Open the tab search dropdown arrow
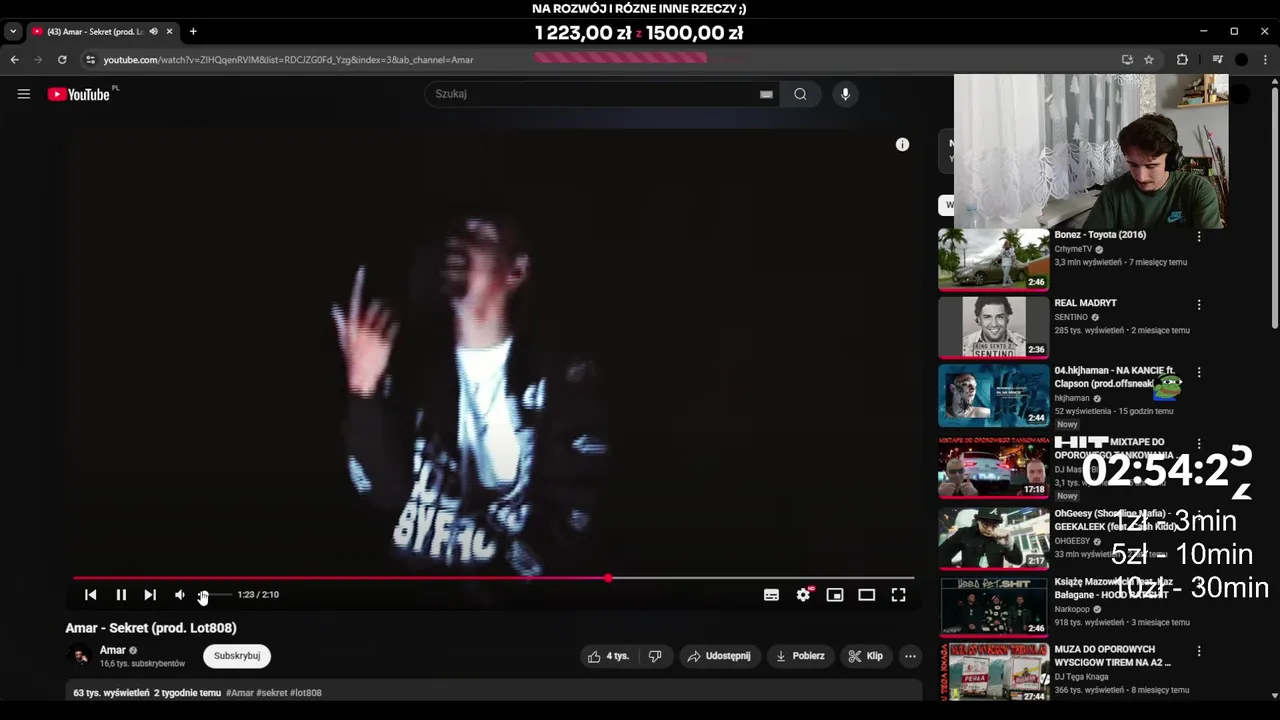This screenshot has width=1280, height=720. point(13,32)
